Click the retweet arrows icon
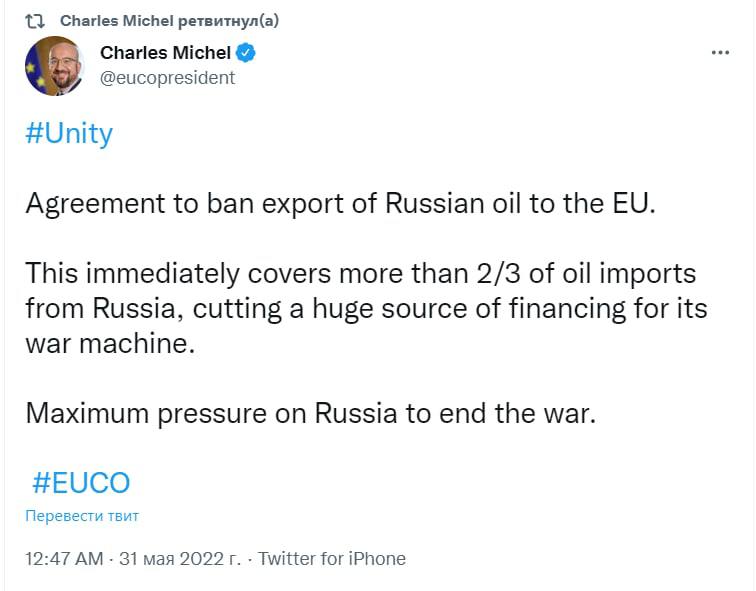This screenshot has height=591, width=756. (35, 21)
